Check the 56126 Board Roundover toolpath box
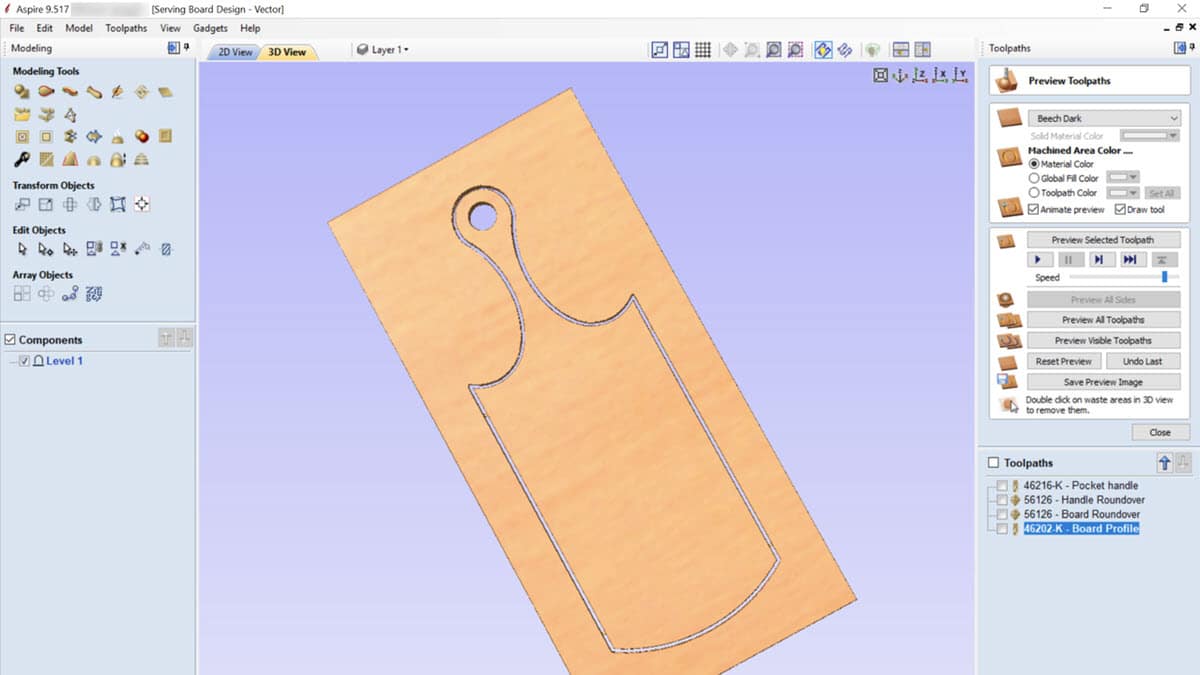Image resolution: width=1200 pixels, height=675 pixels. [x=1003, y=514]
